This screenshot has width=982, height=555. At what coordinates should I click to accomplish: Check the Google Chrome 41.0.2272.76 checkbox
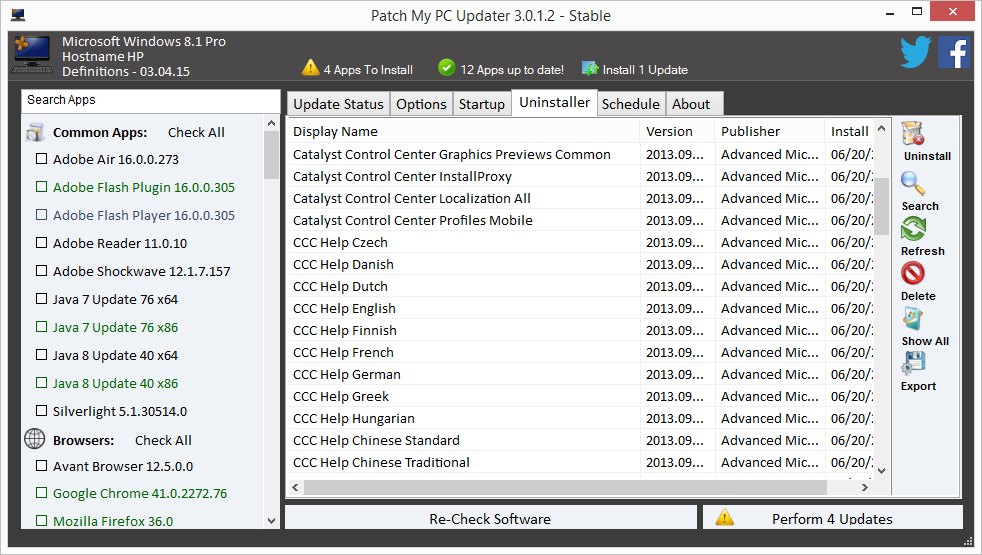click(41, 493)
